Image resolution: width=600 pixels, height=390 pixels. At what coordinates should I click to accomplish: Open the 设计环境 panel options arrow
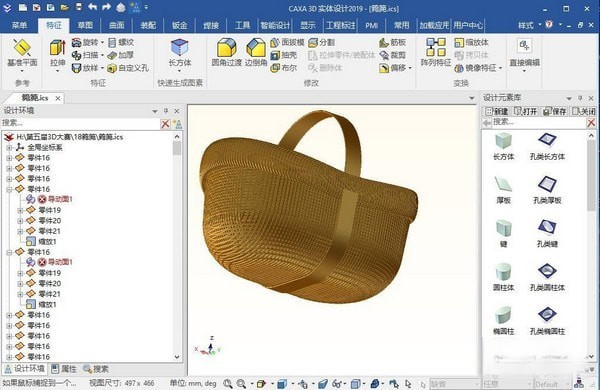[155, 111]
